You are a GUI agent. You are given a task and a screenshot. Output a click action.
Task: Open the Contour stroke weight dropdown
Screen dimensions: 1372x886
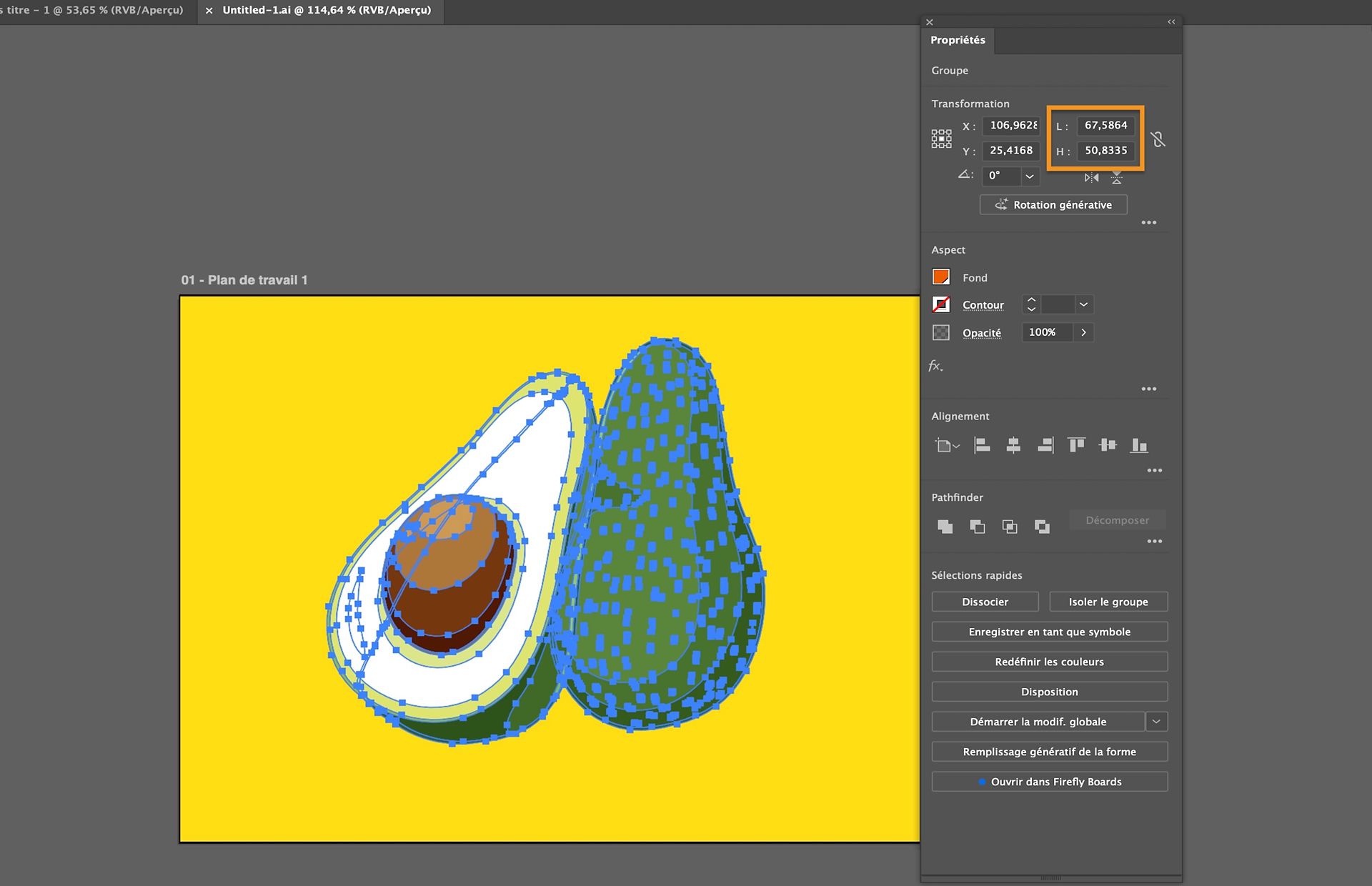pyautogui.click(x=1084, y=304)
